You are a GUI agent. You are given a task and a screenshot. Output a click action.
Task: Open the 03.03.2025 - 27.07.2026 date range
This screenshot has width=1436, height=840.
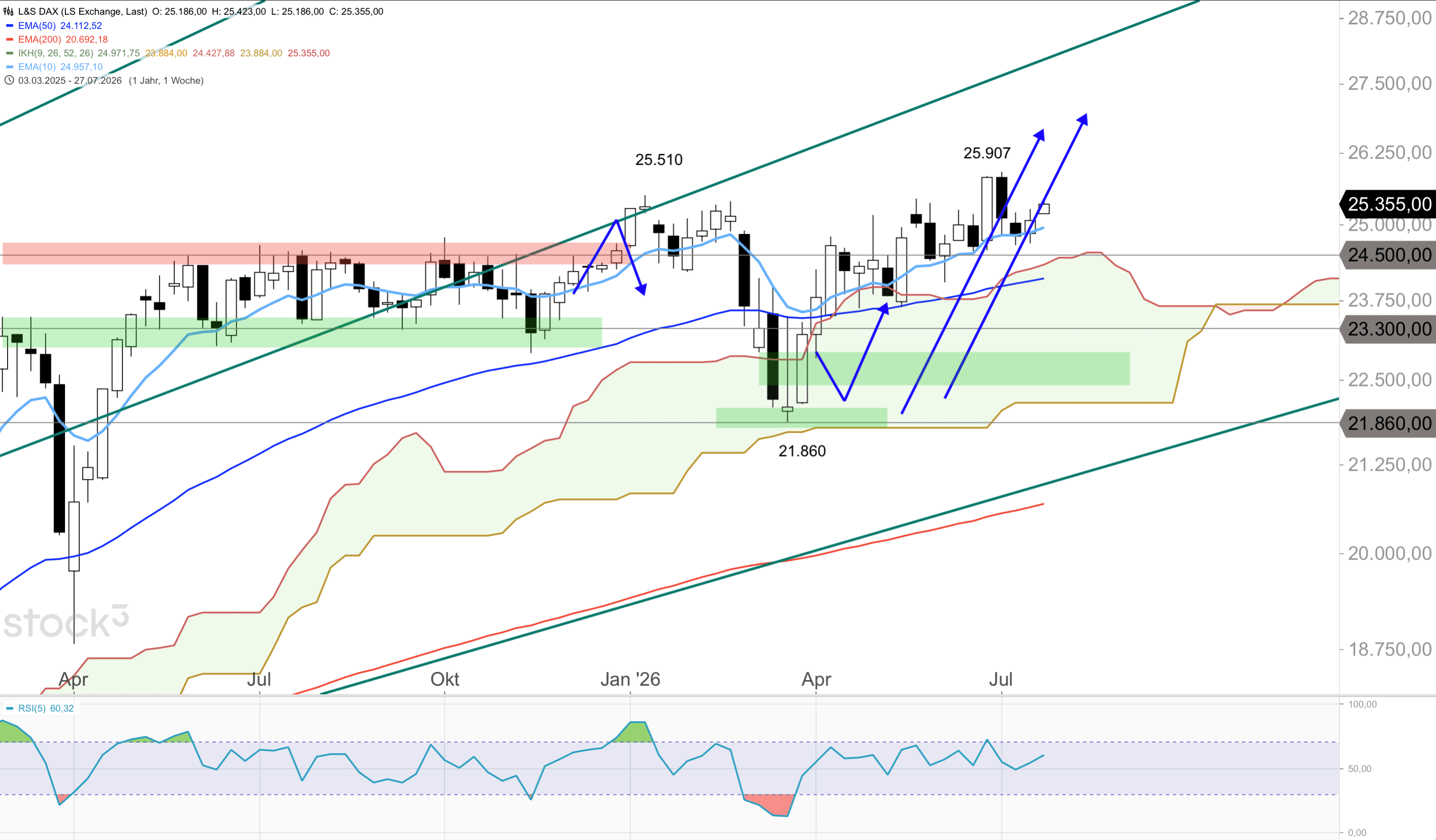[x=70, y=80]
